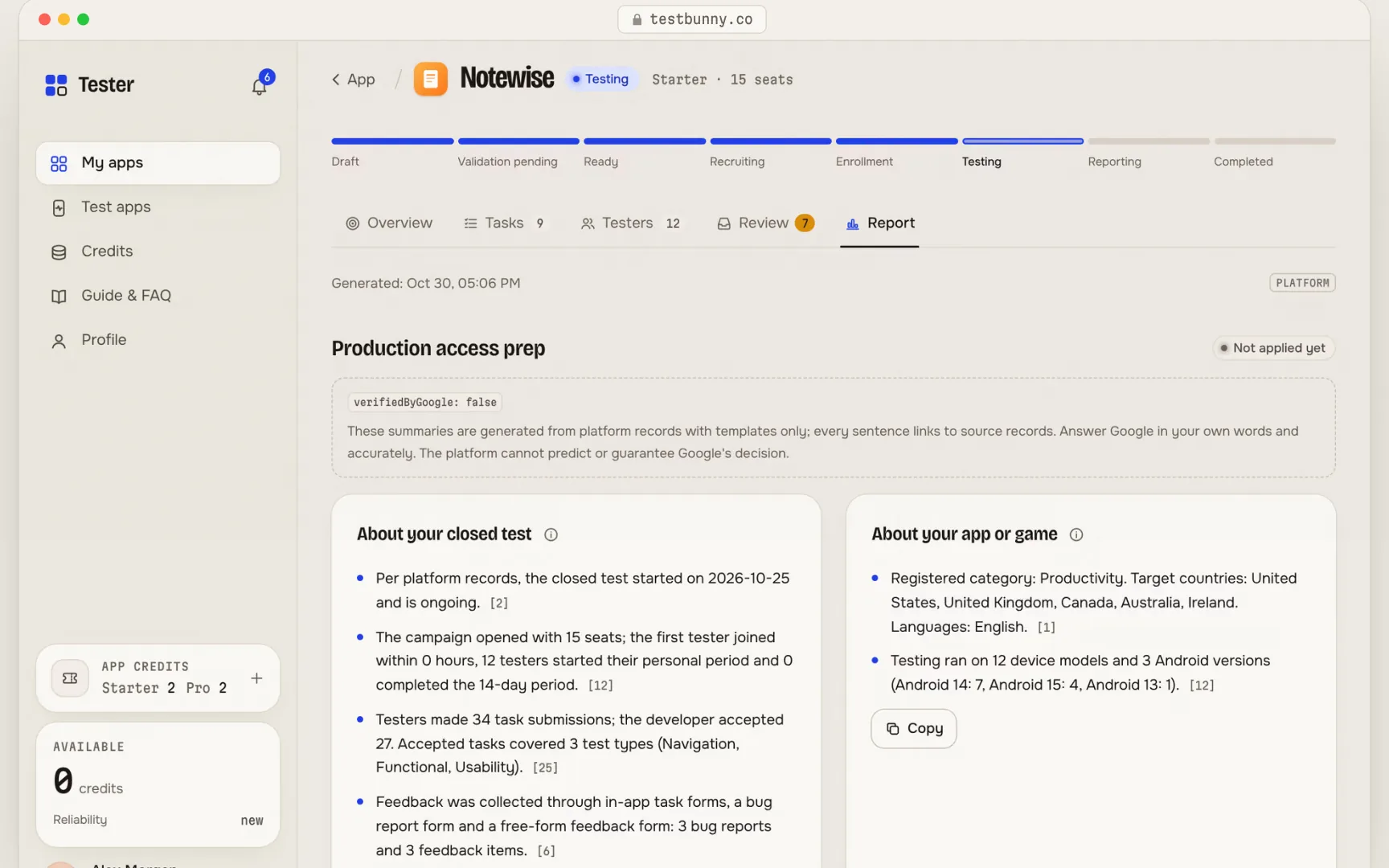Screen dimensions: 1389x868
Task: Go back to App via chevron
Action: [x=336, y=80]
